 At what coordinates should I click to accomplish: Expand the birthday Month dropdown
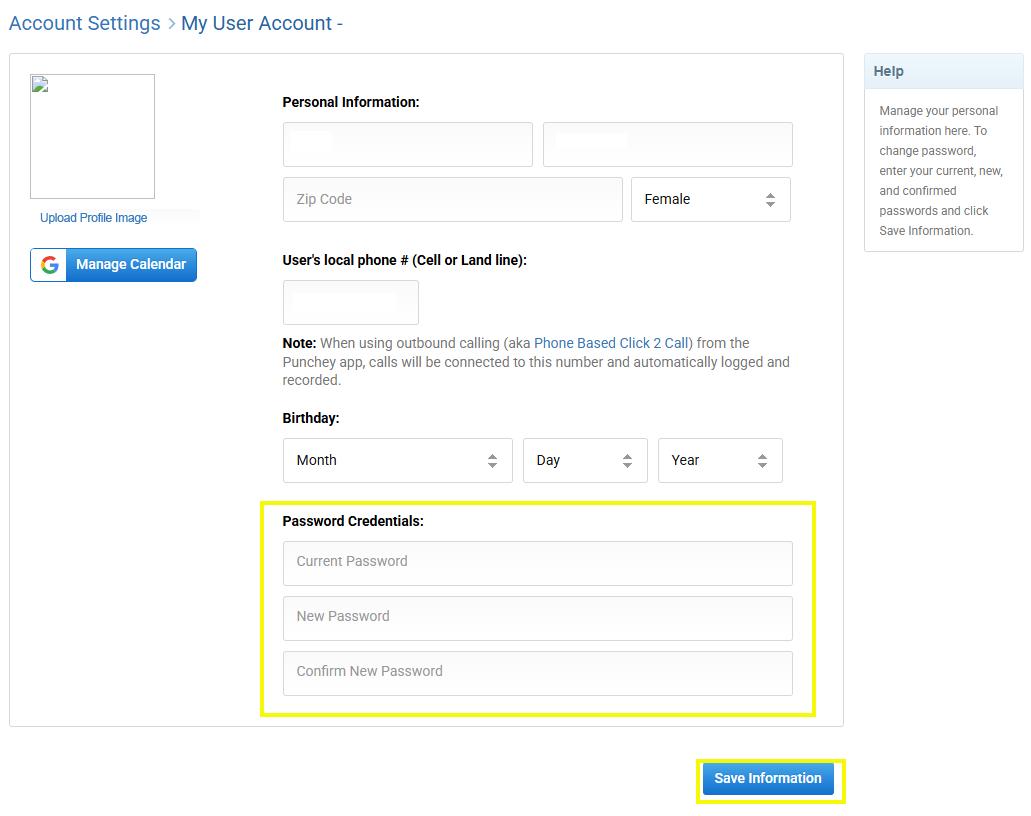click(398, 460)
